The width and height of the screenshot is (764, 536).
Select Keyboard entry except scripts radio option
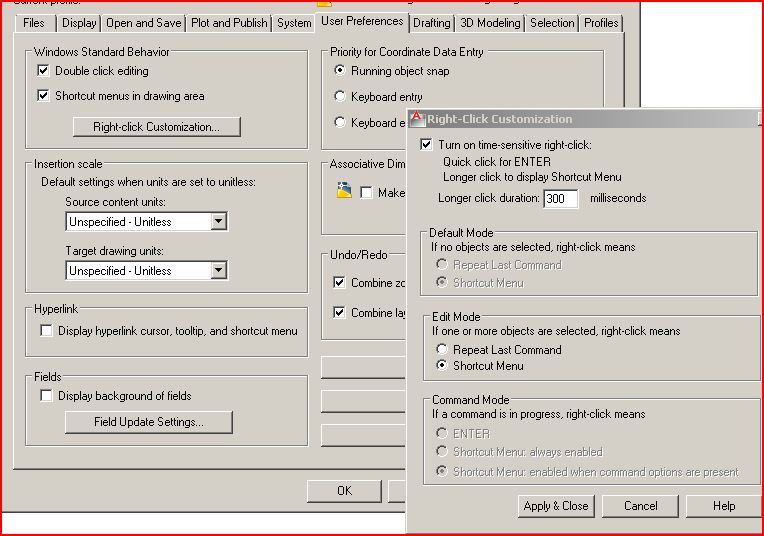click(340, 122)
